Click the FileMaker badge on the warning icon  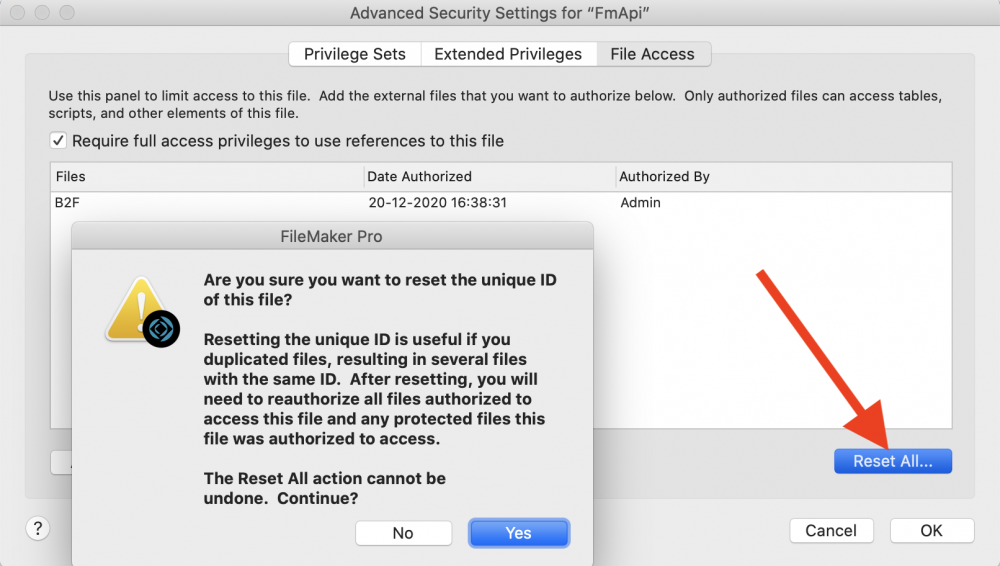[x=161, y=329]
